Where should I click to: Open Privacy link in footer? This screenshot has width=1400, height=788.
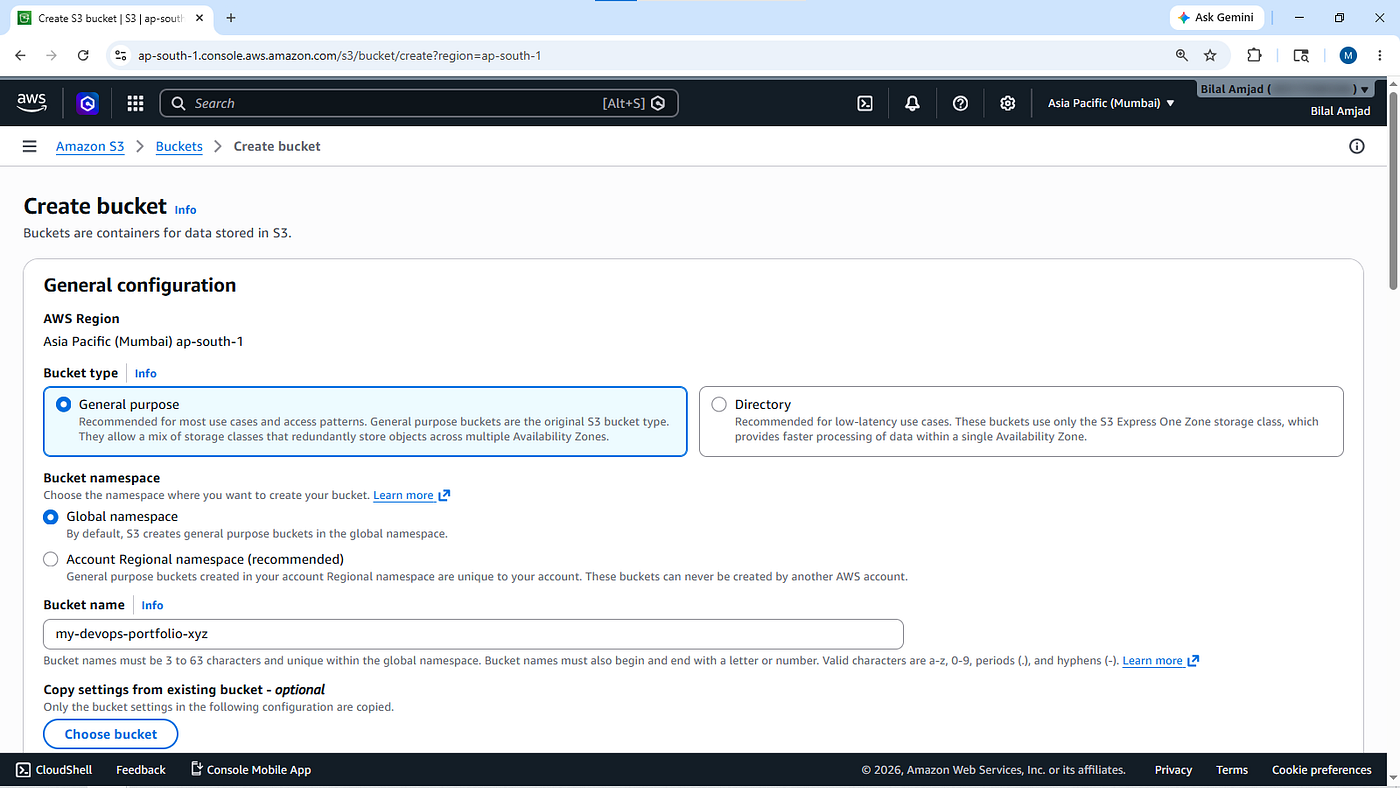tap(1173, 770)
